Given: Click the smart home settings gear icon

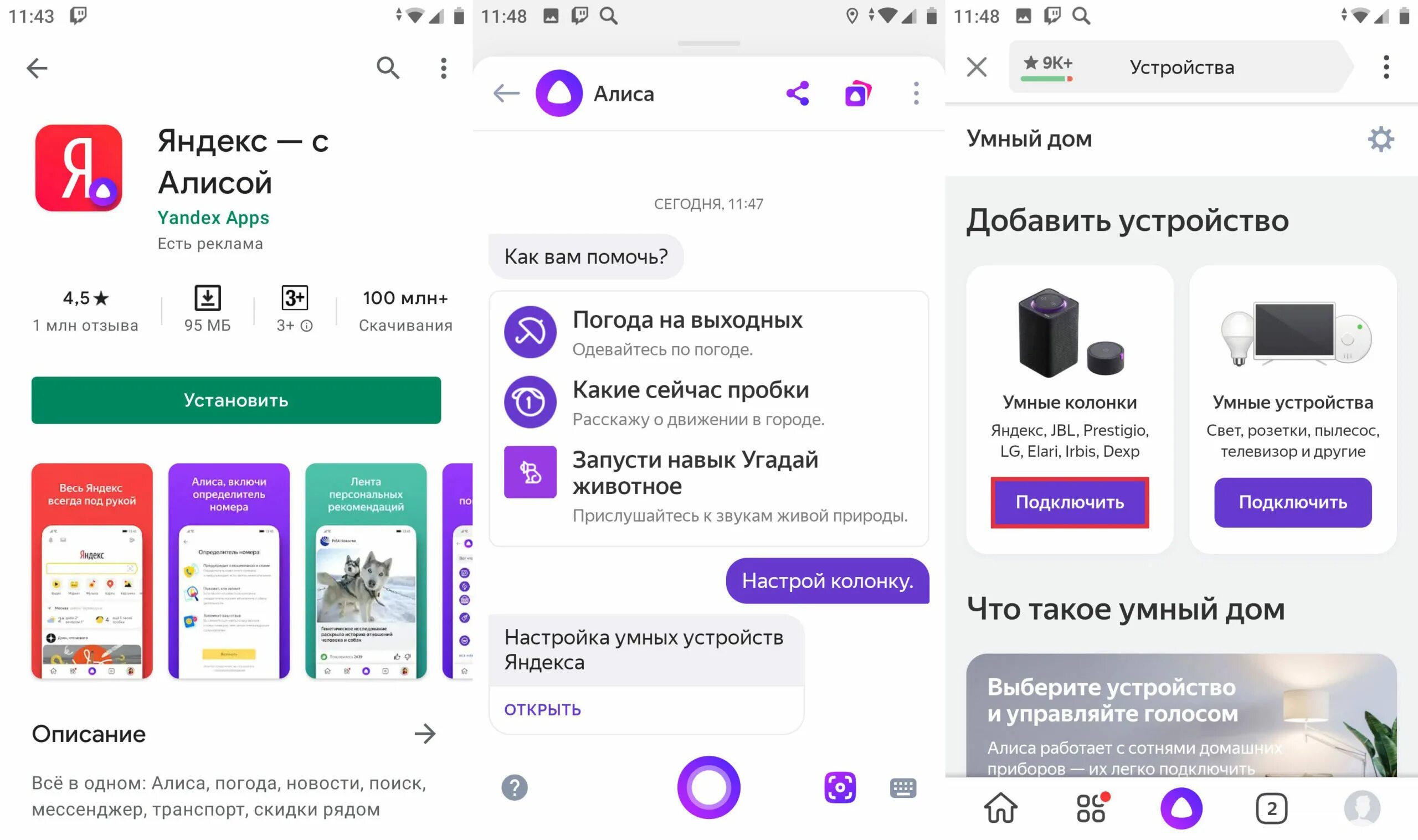Looking at the screenshot, I should (x=1382, y=139).
